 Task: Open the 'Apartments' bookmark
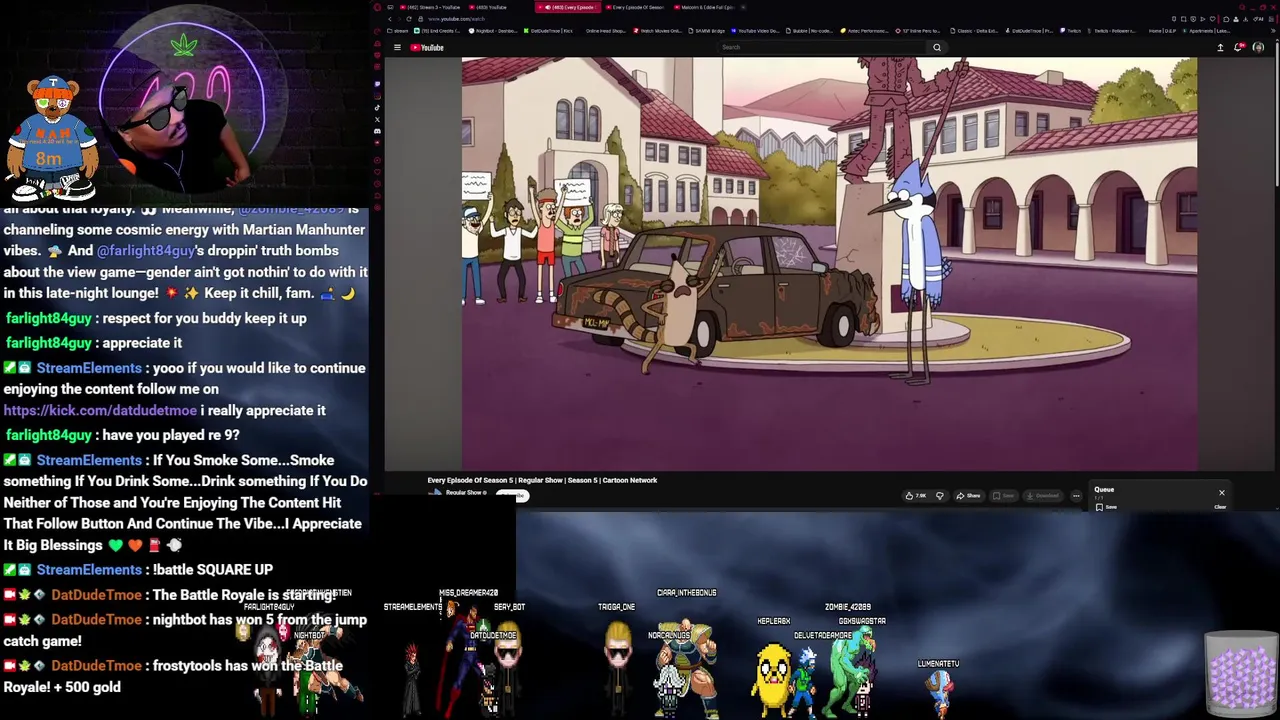[1207, 31]
